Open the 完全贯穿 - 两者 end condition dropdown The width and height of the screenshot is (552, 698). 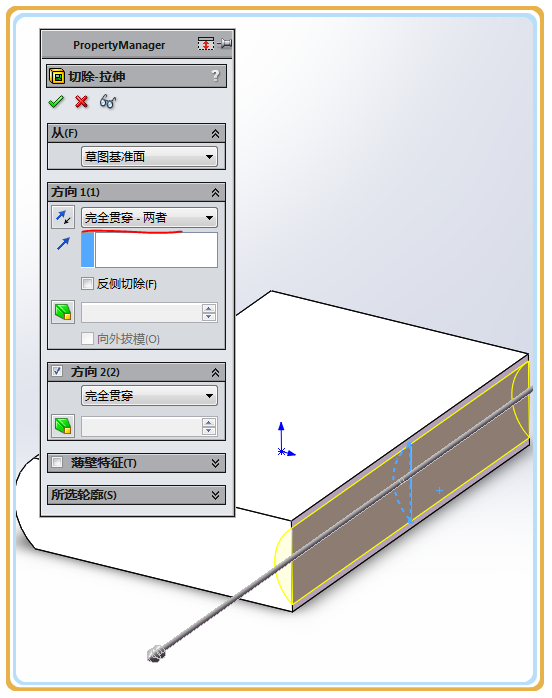(x=149, y=218)
